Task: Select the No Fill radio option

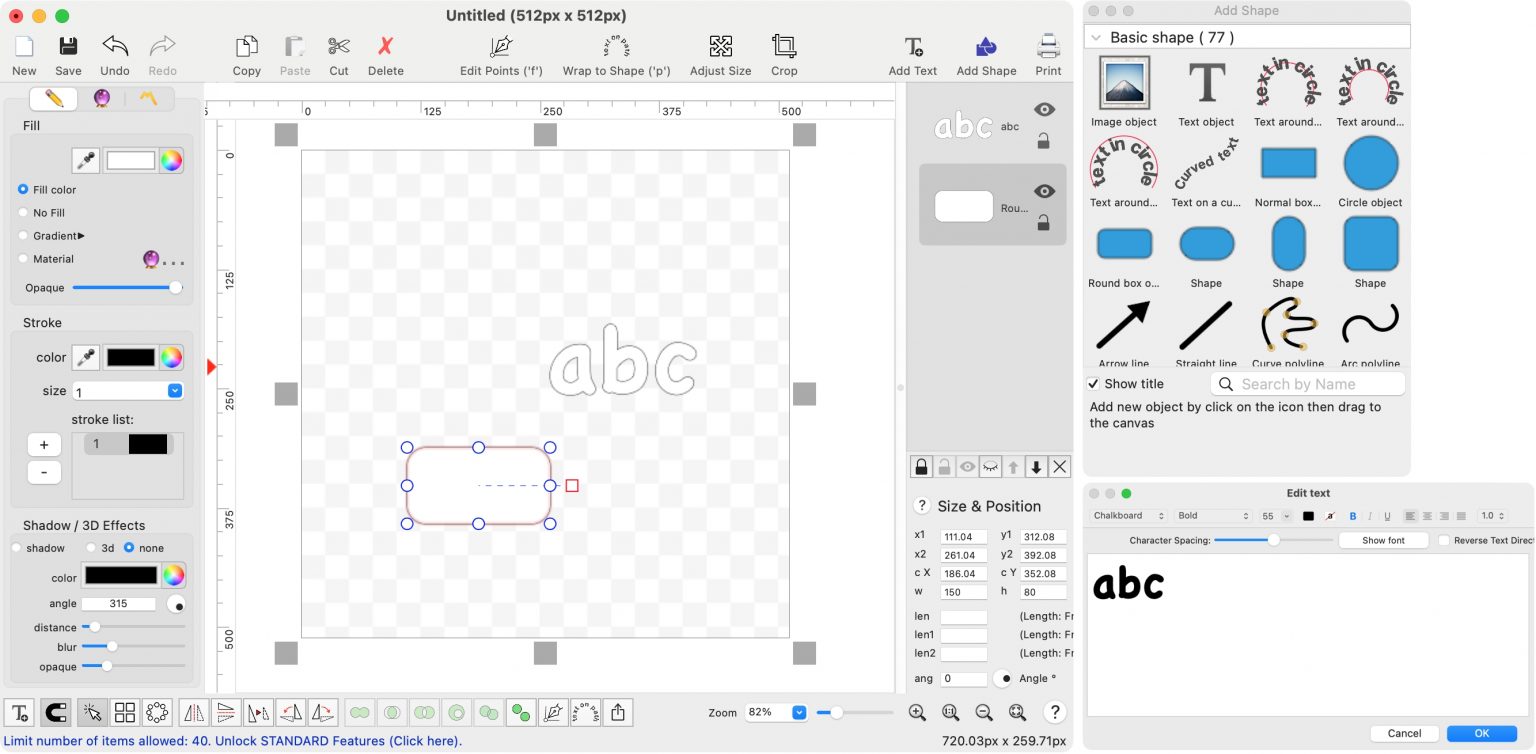Action: click(24, 213)
